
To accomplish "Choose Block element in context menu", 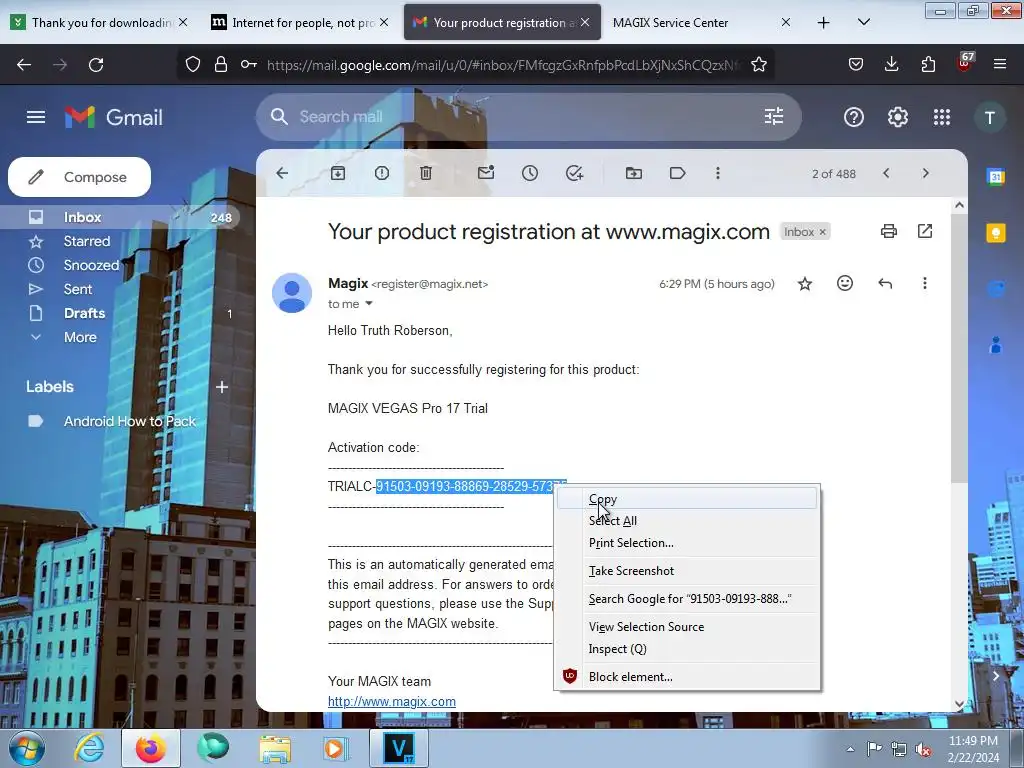I will coord(686,677).
